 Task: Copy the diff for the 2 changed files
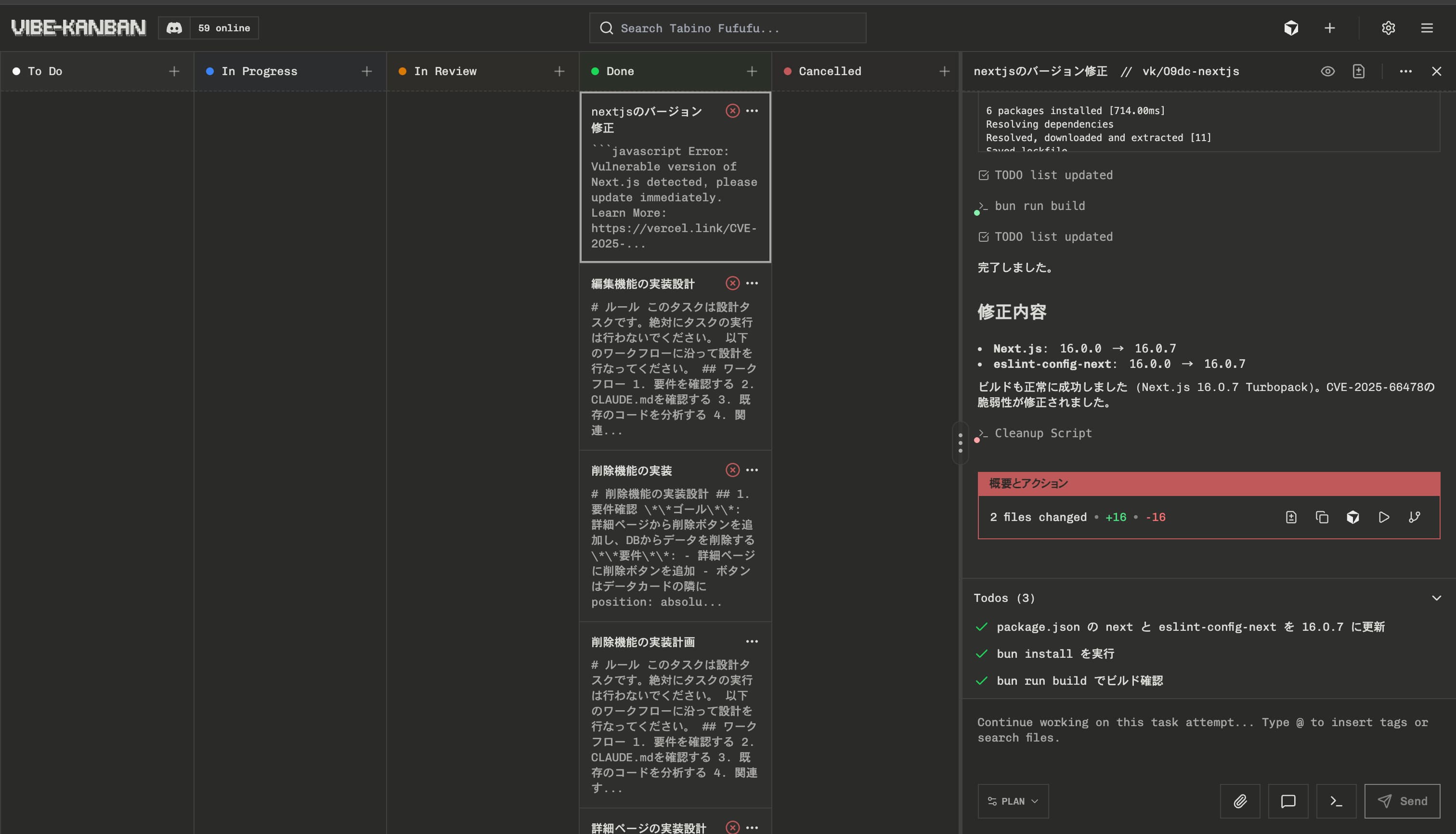[x=1322, y=517]
